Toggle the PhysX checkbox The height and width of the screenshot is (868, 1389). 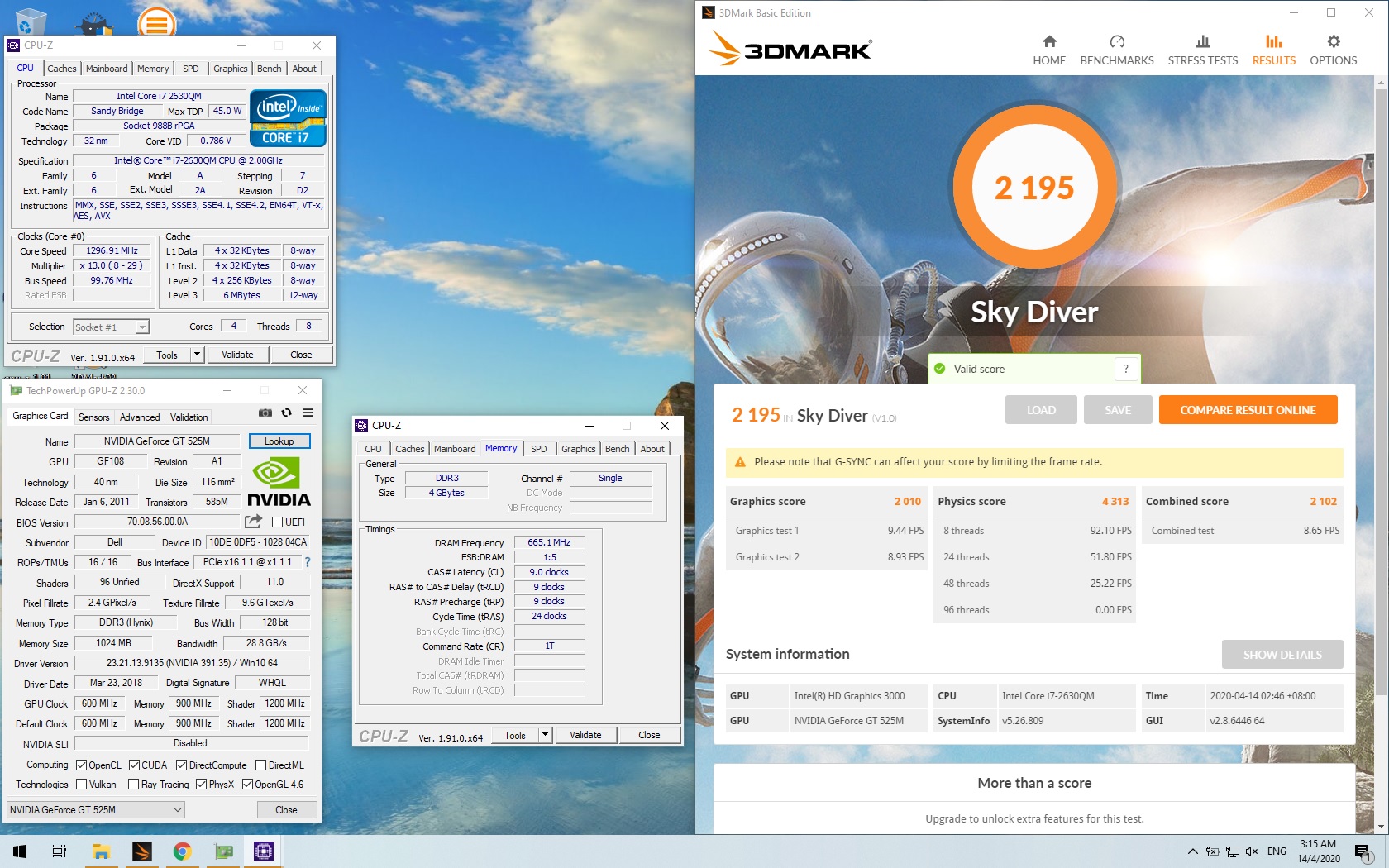click(201, 785)
